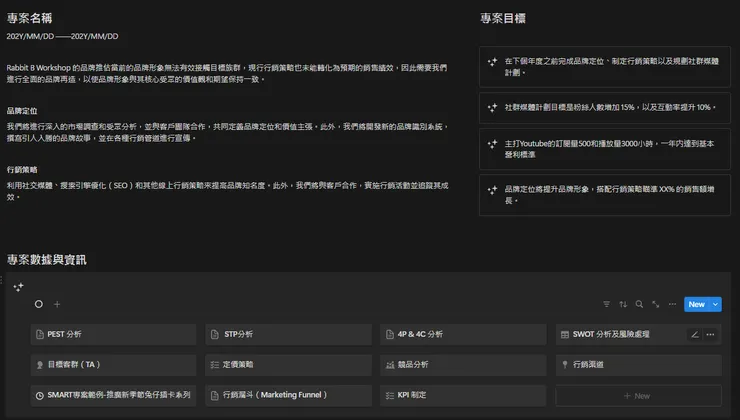Click the sparkle icon above database views
This screenshot has width=740, height=420.
tap(18, 287)
